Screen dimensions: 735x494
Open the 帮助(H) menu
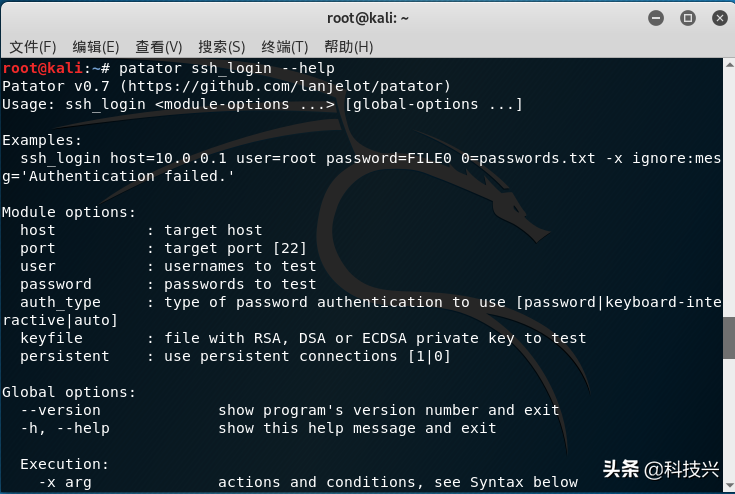pyautogui.click(x=348, y=47)
